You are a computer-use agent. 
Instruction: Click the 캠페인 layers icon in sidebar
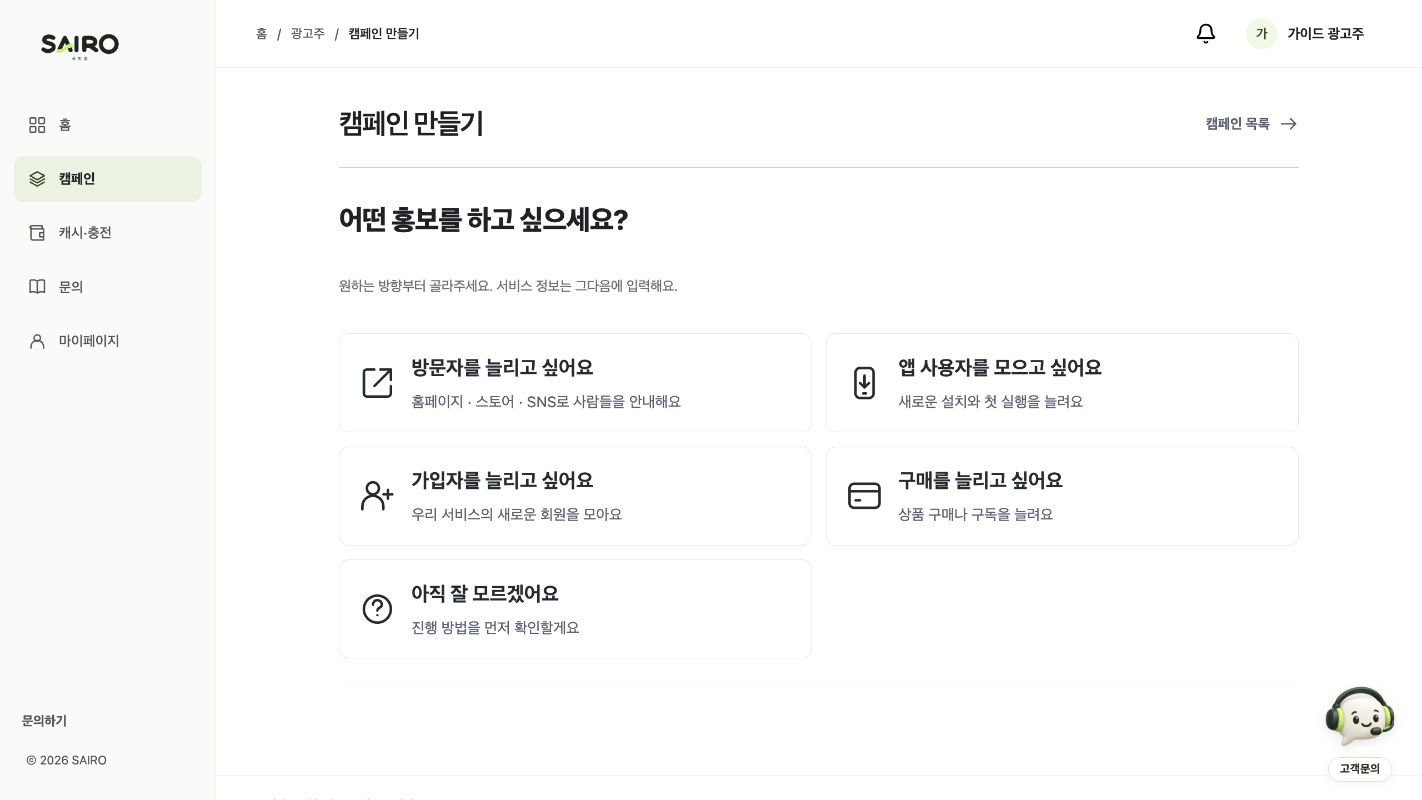(37, 179)
